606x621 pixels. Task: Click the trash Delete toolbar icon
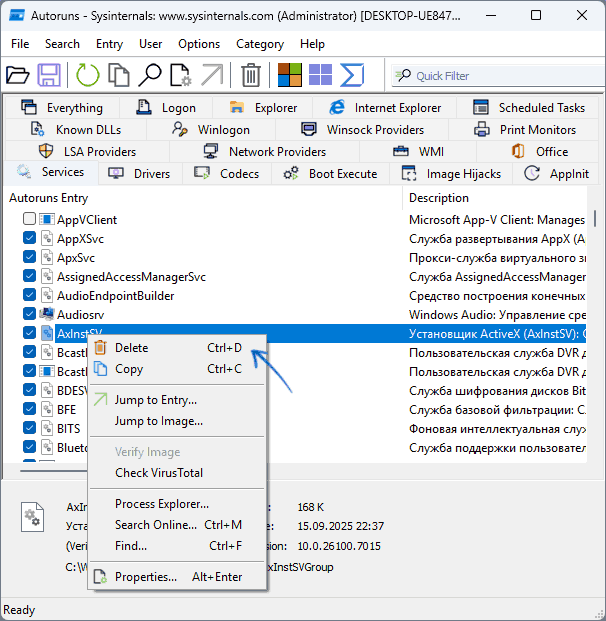pos(251,75)
